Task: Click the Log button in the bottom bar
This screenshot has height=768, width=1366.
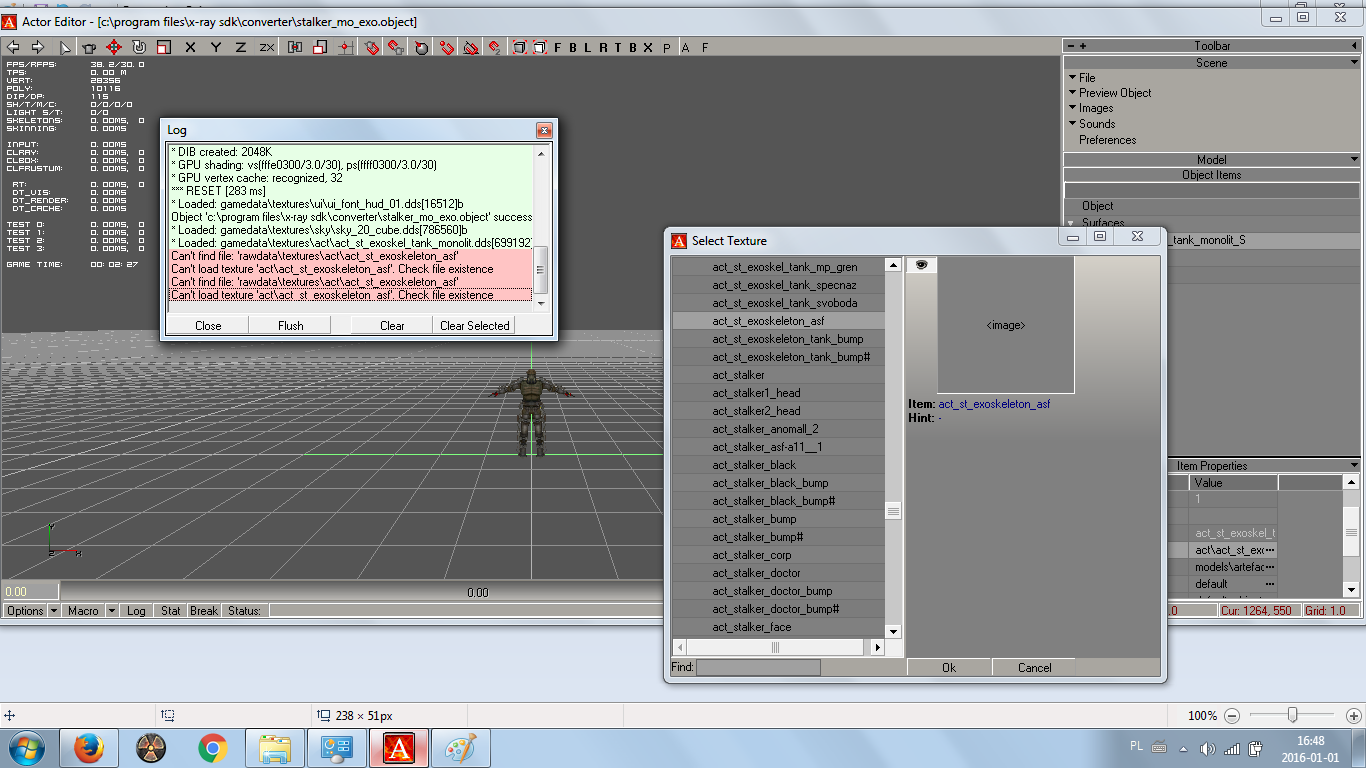Action: tap(136, 610)
